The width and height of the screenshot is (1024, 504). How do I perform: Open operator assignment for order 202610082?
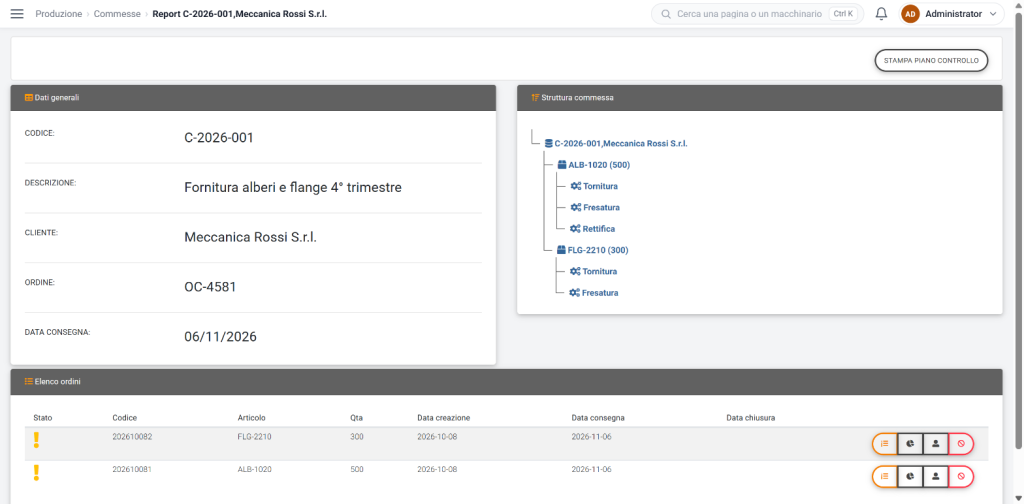coord(935,444)
